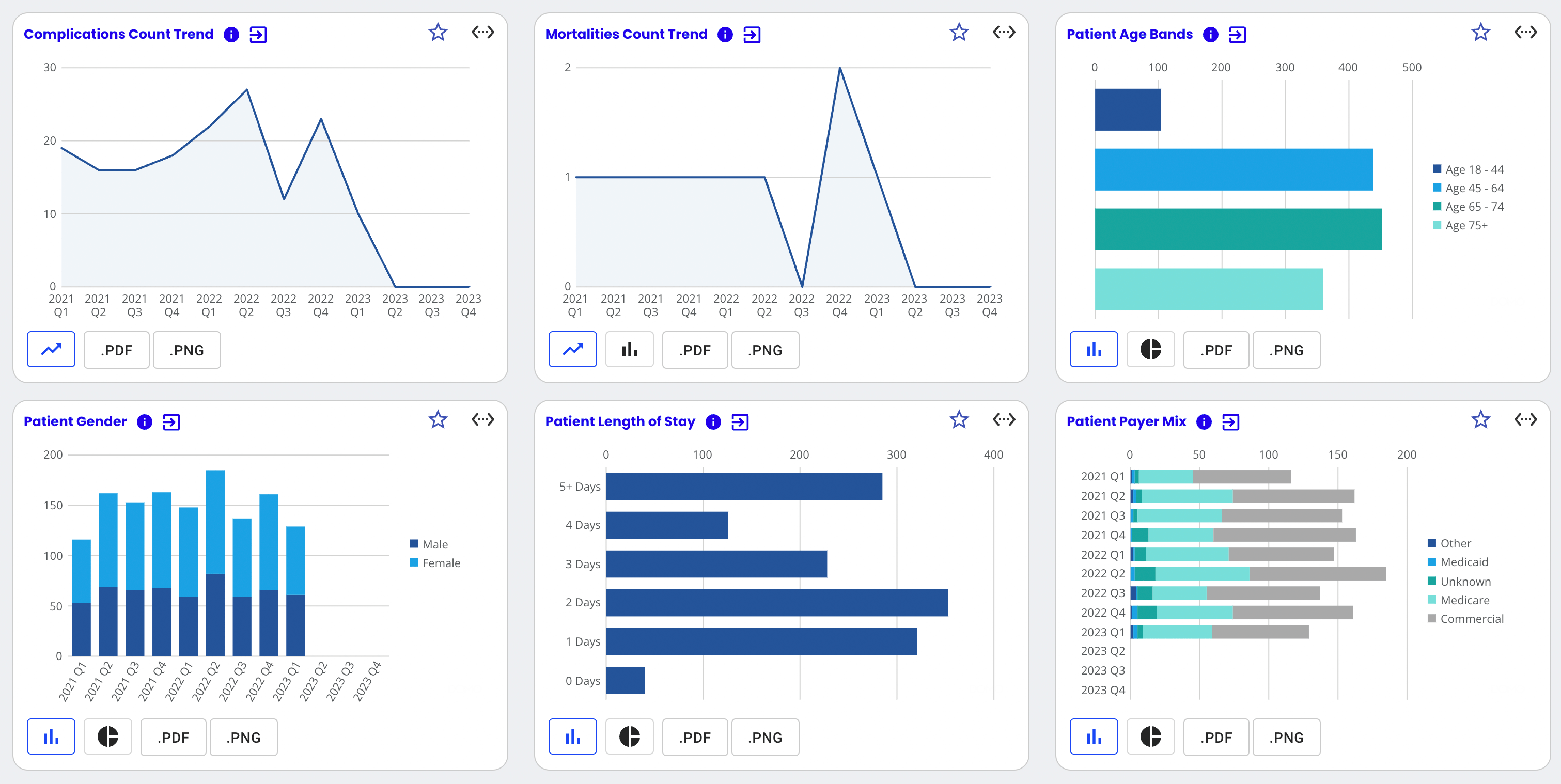This screenshot has height=784, width=1561.
Task: Switch Patient Length of Stay to pie view
Action: (630, 736)
